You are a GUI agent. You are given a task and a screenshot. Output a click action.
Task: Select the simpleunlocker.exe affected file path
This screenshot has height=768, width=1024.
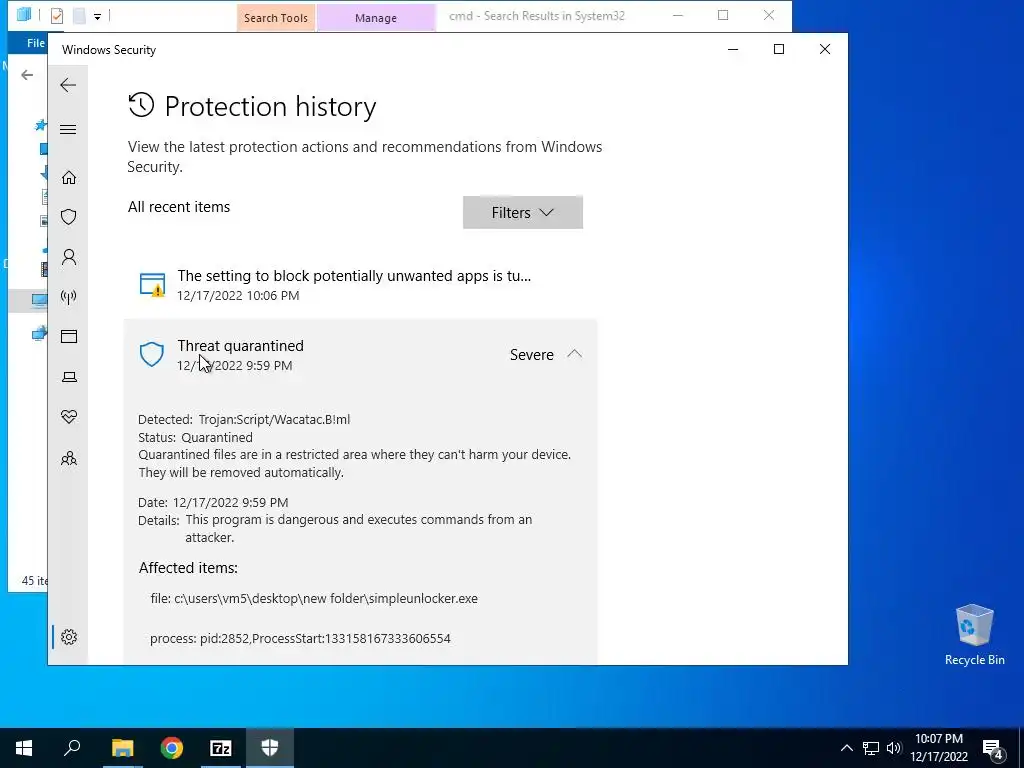click(314, 598)
